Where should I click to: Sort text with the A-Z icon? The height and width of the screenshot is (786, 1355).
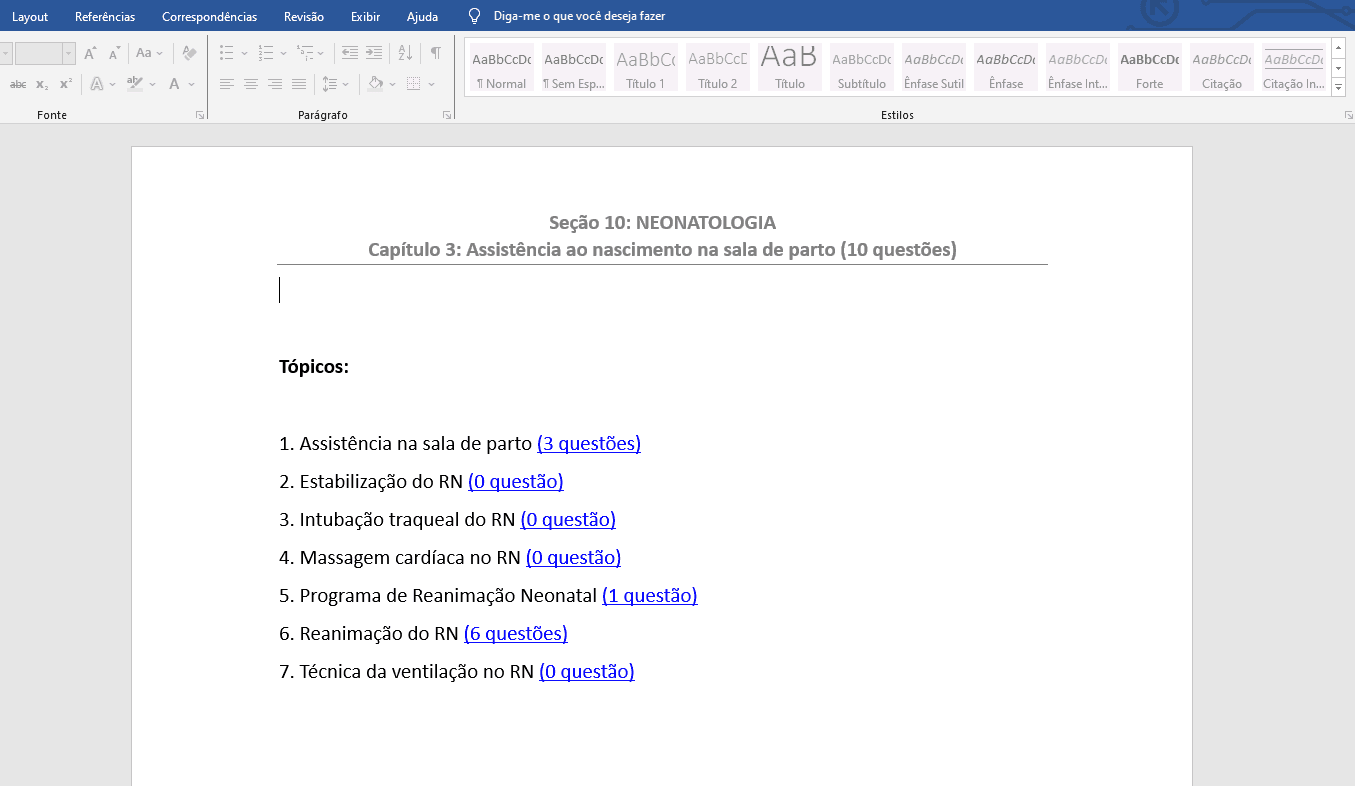click(x=405, y=53)
